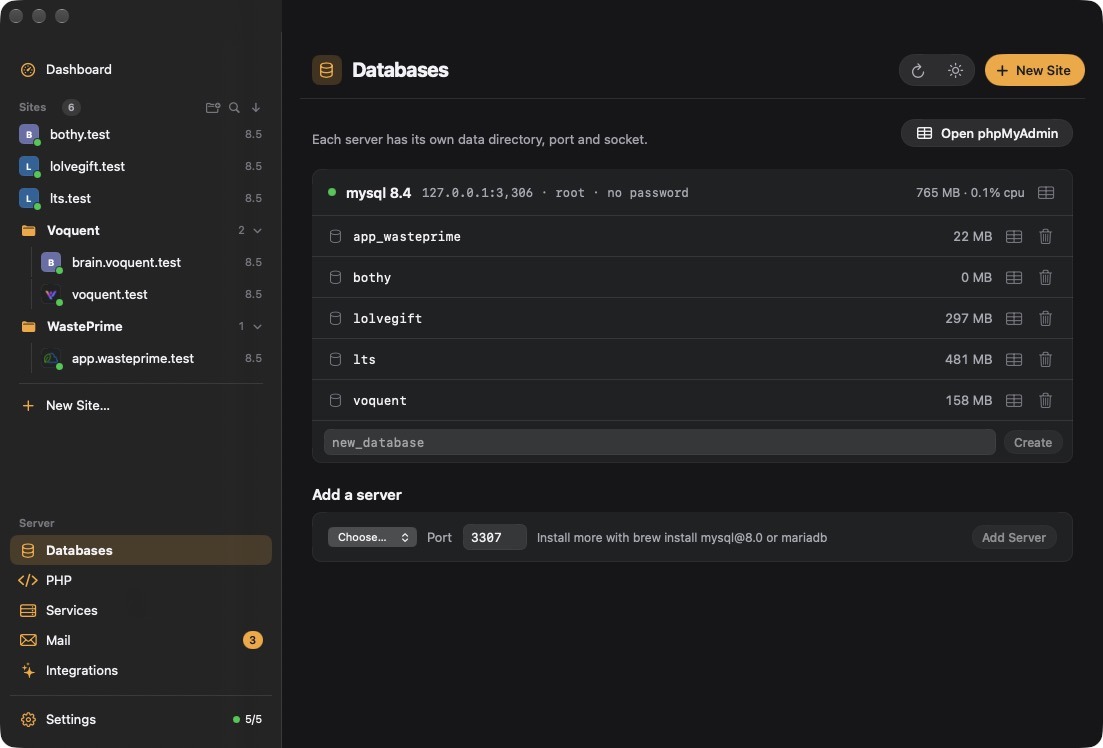This screenshot has width=1103, height=748.
Task: Open Mail in the sidebar
Action: click(x=141, y=640)
